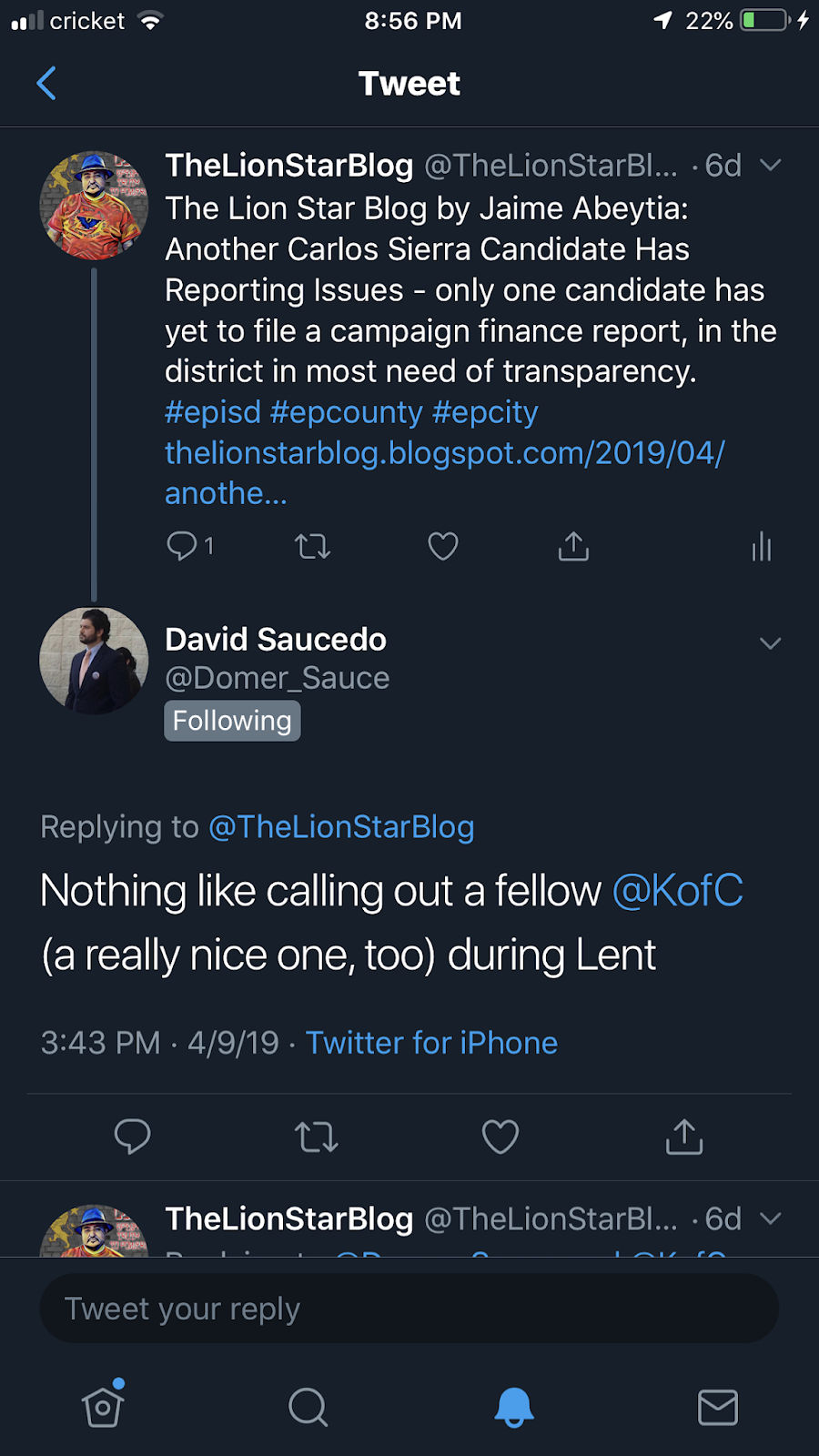Retweet David Saucedo's tweet
Screen dimensions: 819x1456
coord(317,1137)
